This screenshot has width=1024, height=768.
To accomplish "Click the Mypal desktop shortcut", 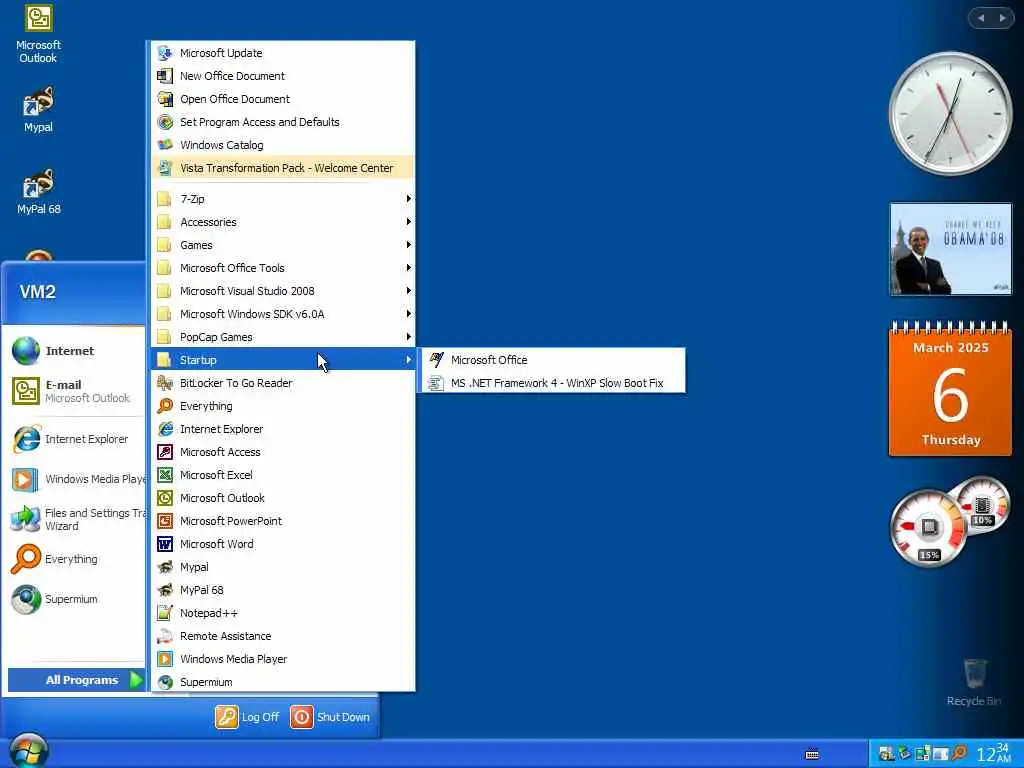I will tap(39, 110).
